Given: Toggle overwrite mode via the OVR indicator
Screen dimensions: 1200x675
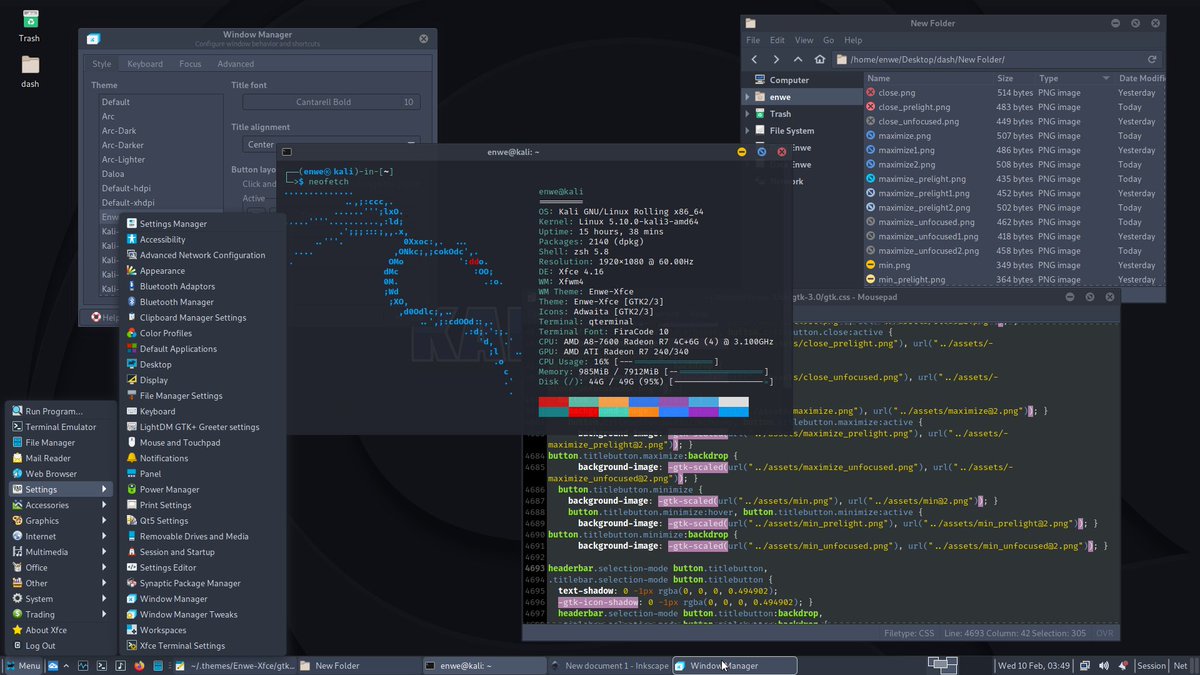Looking at the screenshot, I should 1105,633.
